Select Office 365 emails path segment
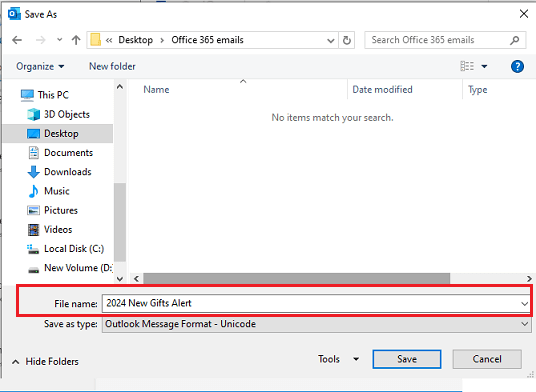 (x=207, y=40)
